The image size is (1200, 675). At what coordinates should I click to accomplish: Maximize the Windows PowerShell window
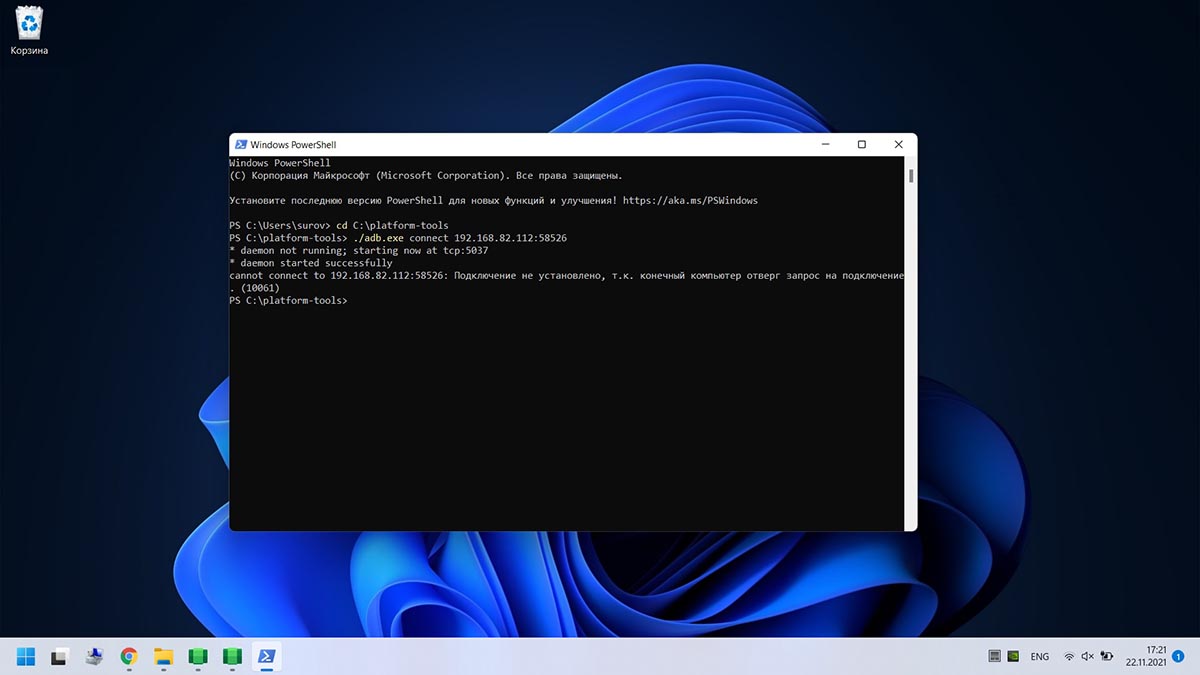[861, 145]
